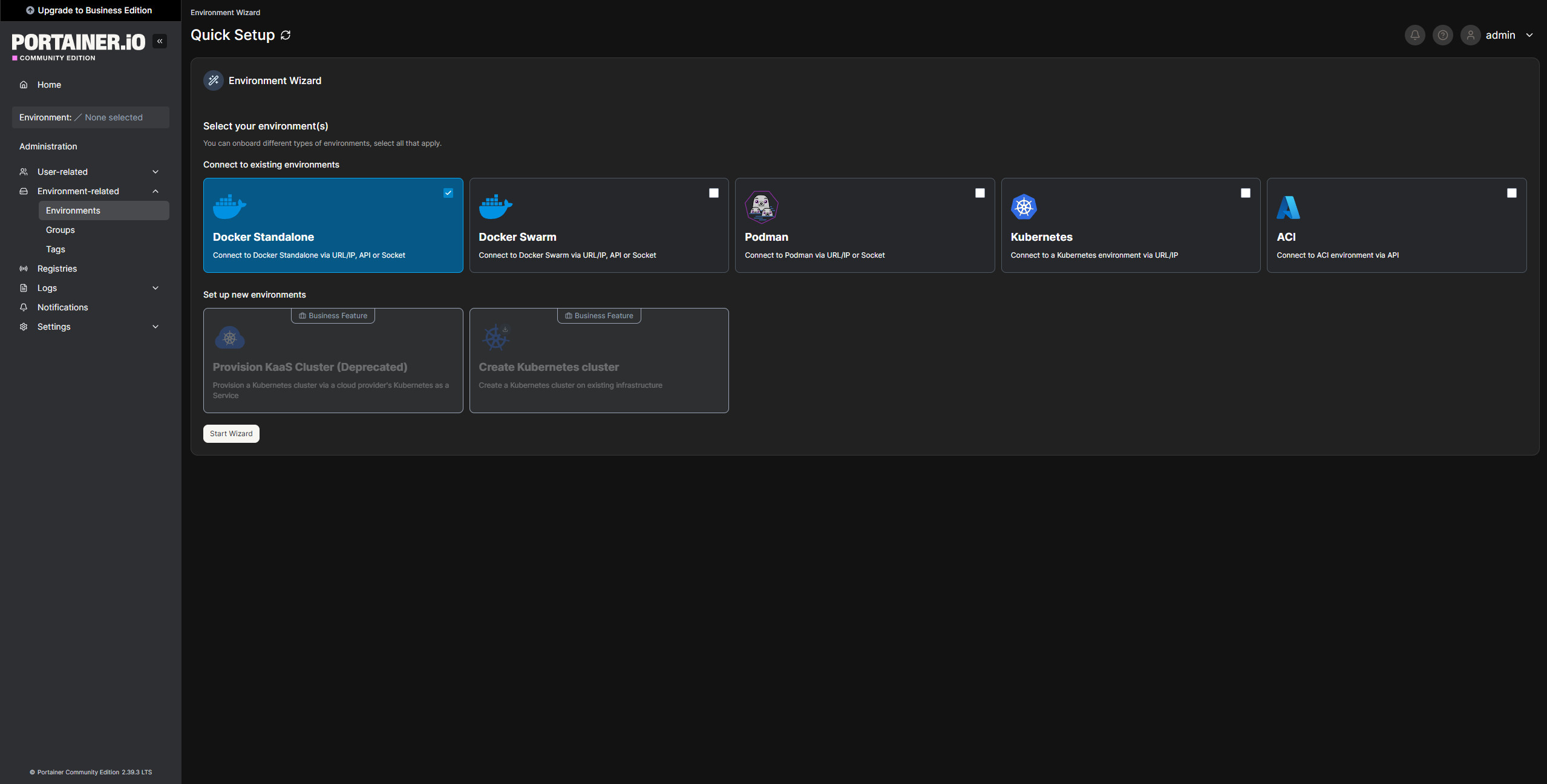Click the Portainer Community Edition 2.39.3 LTS text

(91, 772)
